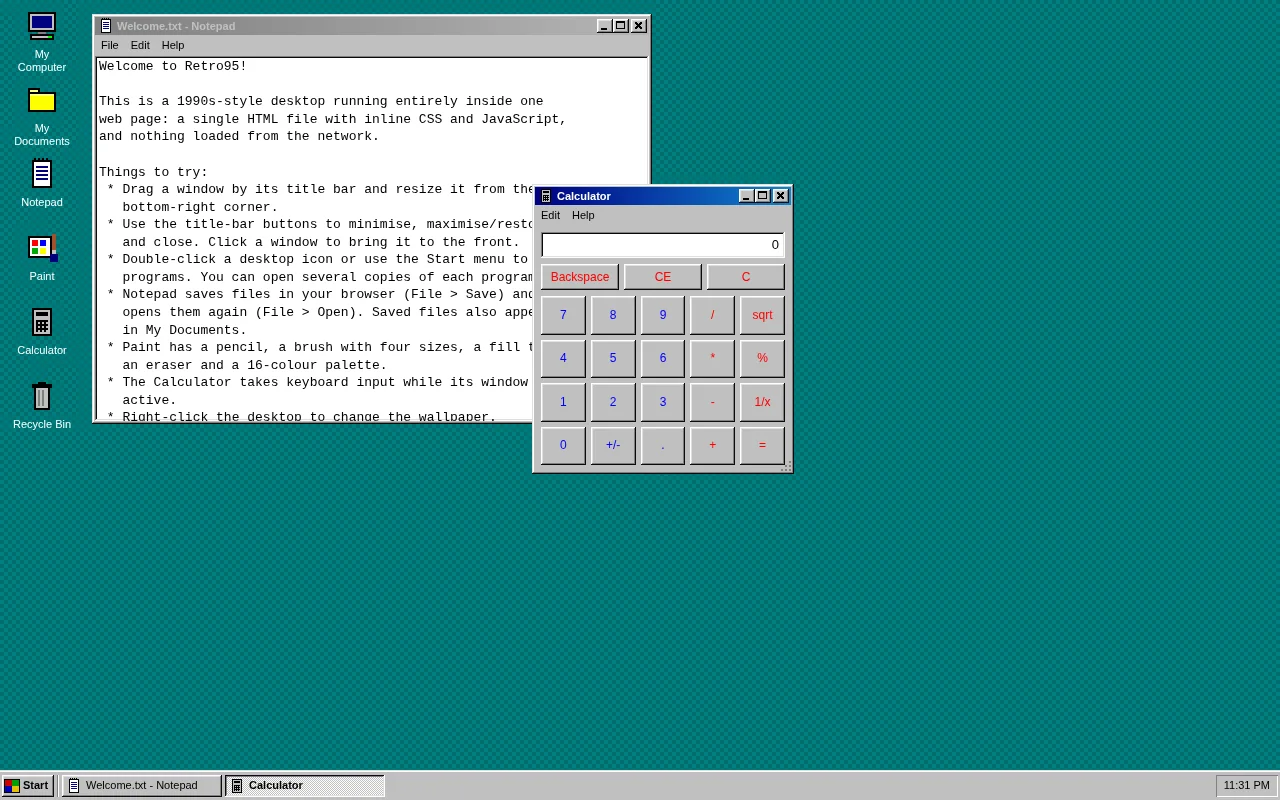This screenshot has height=800, width=1280.
Task: Click the 'Things to try:' line in Notepad
Action: (154, 172)
